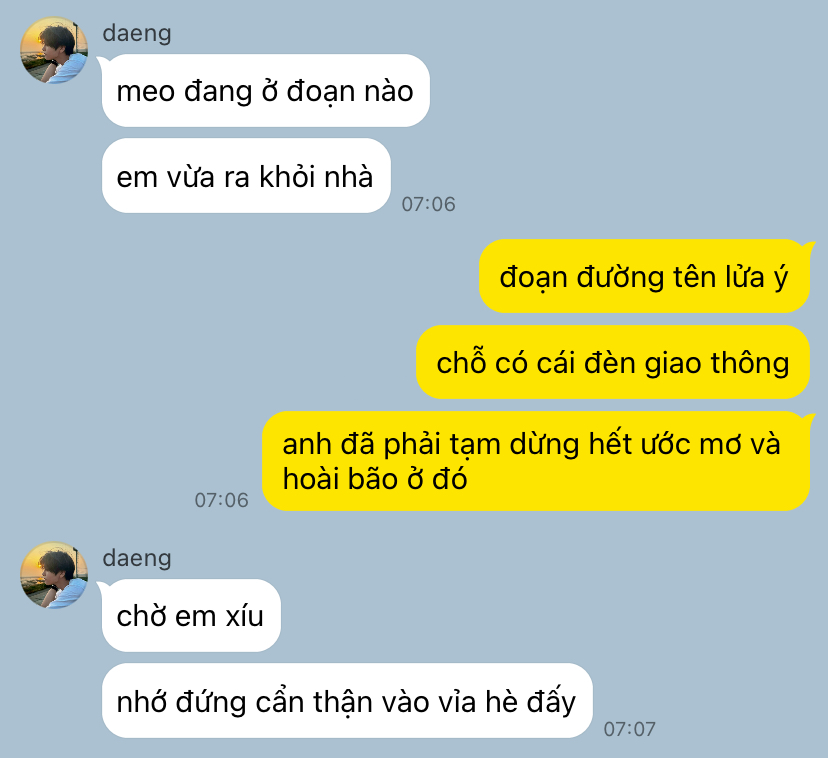Click the 07:07 timestamp at the bottom
Image resolution: width=828 pixels, height=758 pixels.
(x=629, y=729)
